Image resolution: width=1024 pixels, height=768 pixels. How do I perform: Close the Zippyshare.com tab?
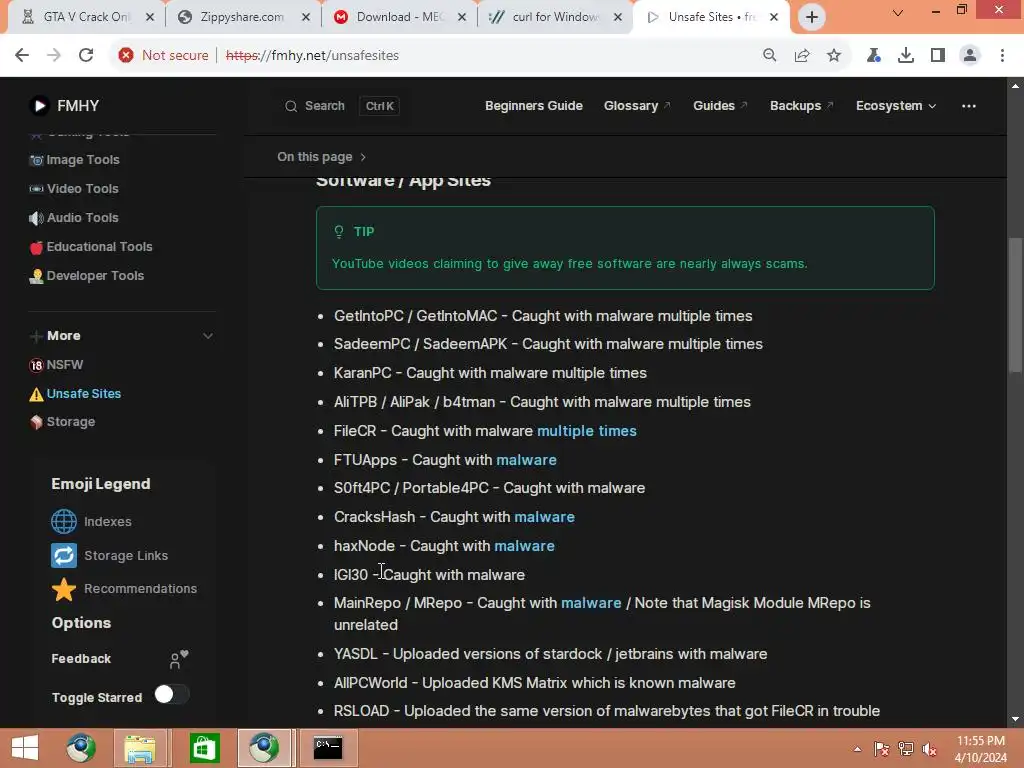point(306,17)
